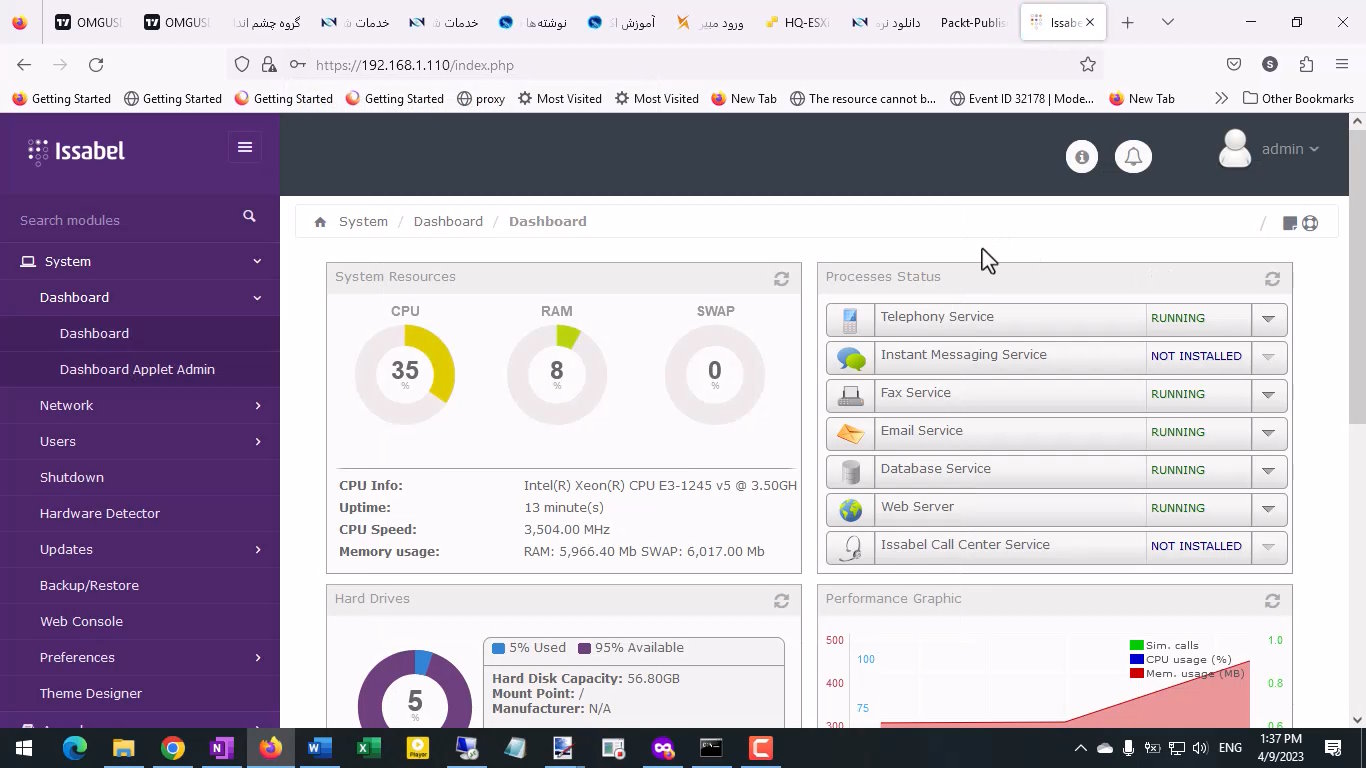Image resolution: width=1366 pixels, height=768 pixels.
Task: Open Dashboard Applet Admin
Action: click(x=137, y=369)
